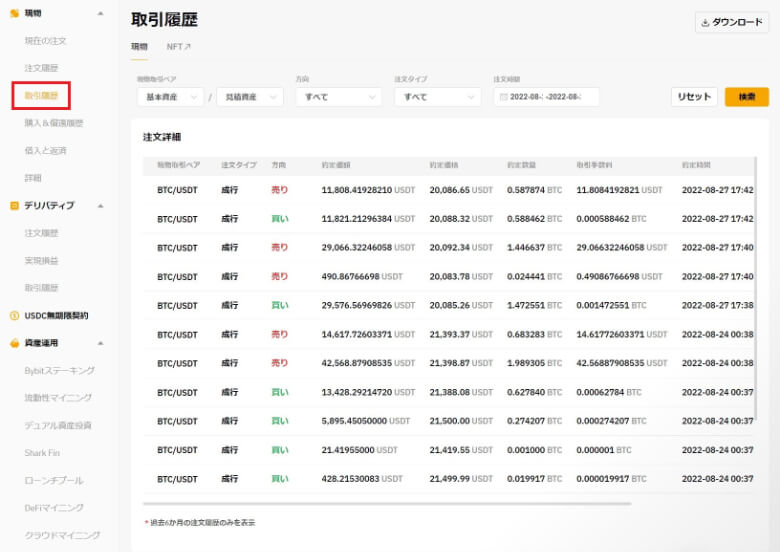Open the 注文タイプ dropdown
The image size is (780, 552).
pos(437,97)
